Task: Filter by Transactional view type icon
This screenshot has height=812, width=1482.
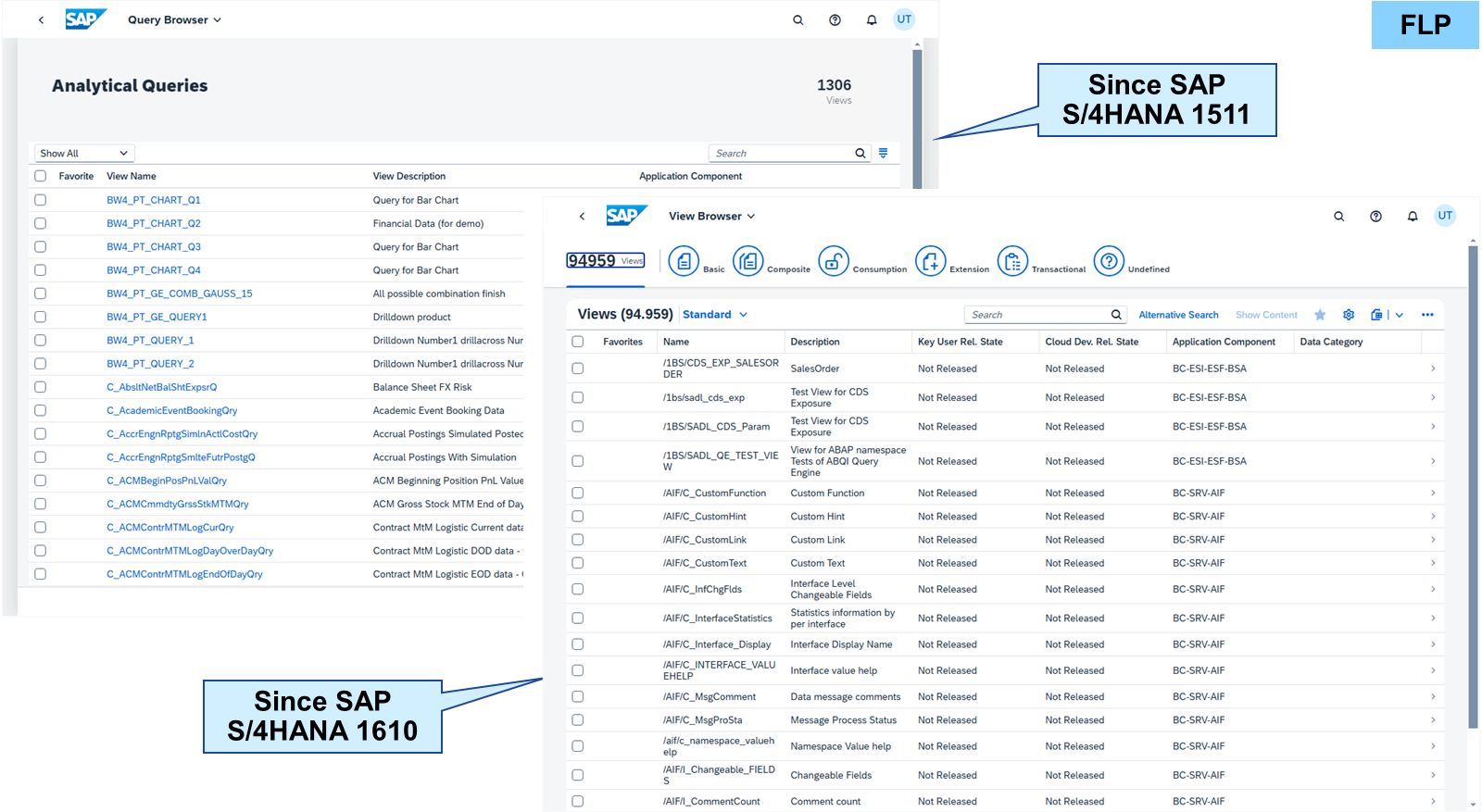Action: (x=1012, y=261)
